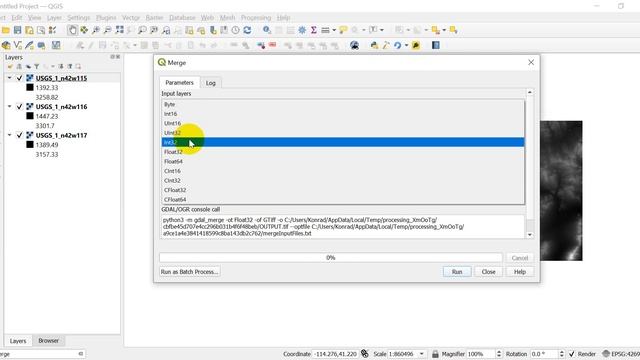Choose CFloat32 output data type
The width and height of the screenshot is (640, 360).
(343, 190)
